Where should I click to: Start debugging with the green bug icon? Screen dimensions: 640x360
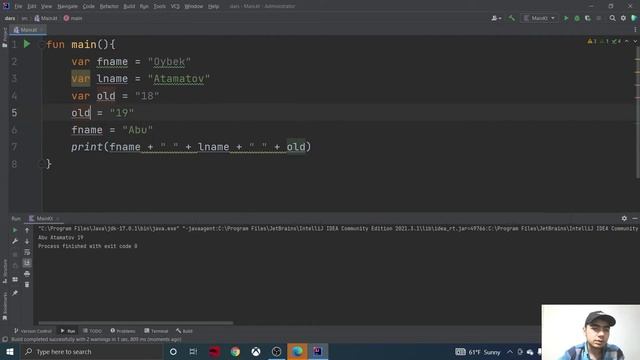[577, 18]
